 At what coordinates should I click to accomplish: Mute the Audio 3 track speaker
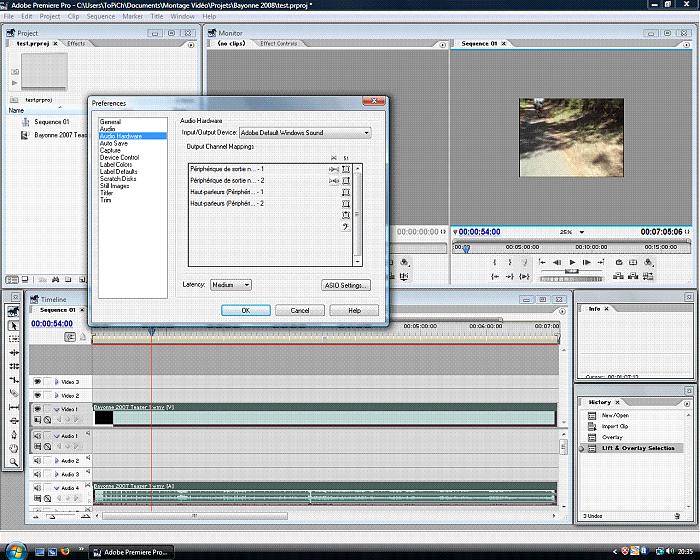point(38,474)
